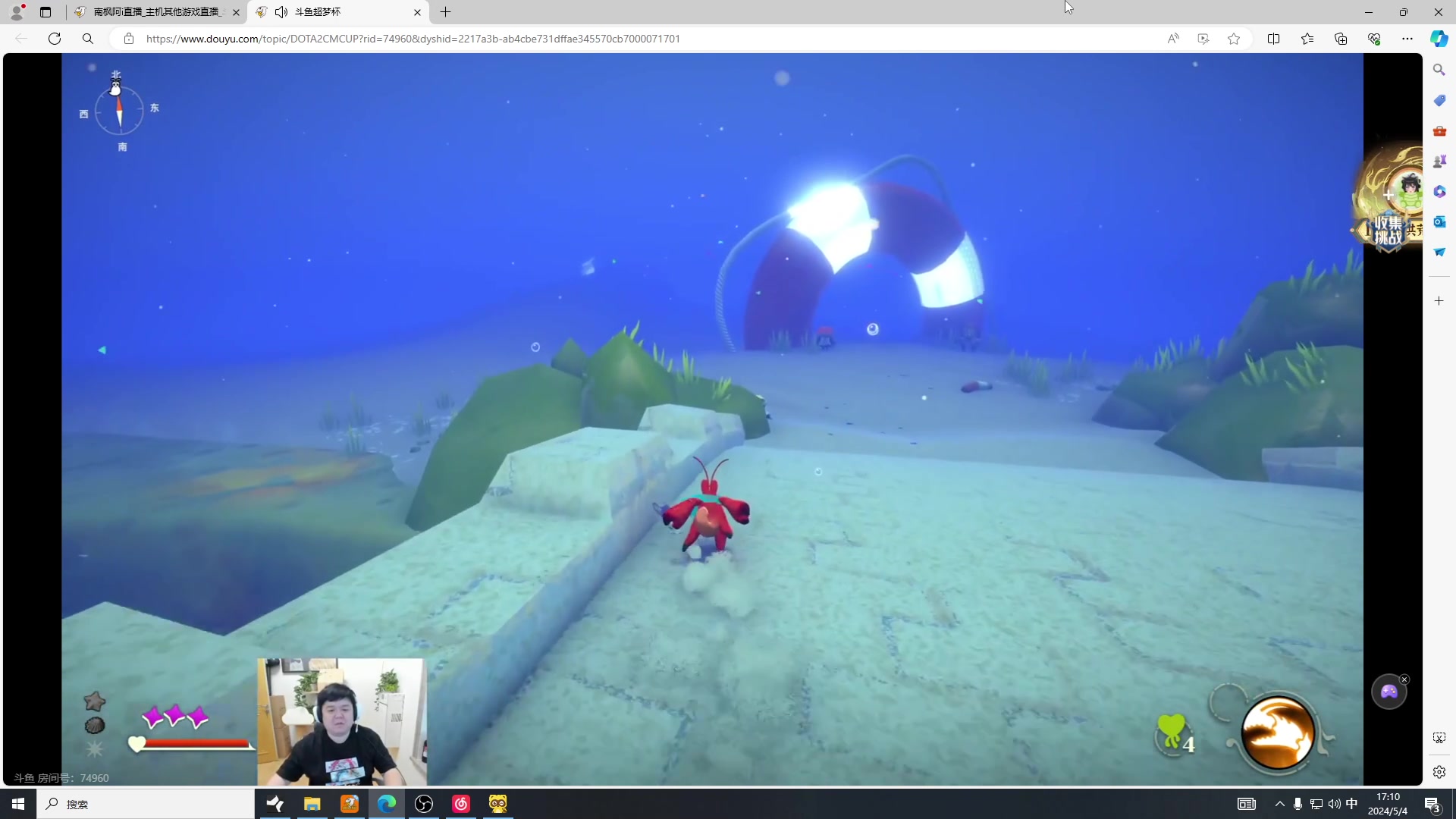Open the Edge profile icon
The width and height of the screenshot is (1456, 819).
[17, 11]
